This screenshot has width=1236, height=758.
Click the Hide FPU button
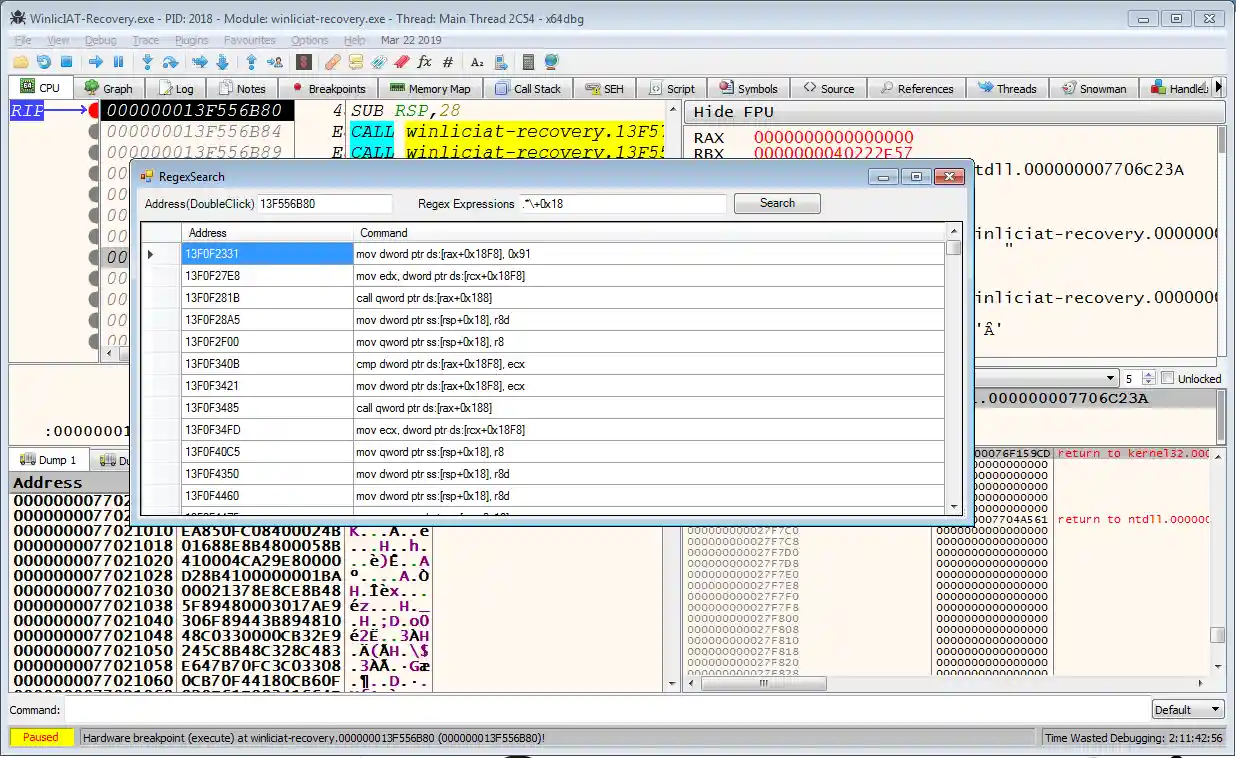(x=734, y=112)
